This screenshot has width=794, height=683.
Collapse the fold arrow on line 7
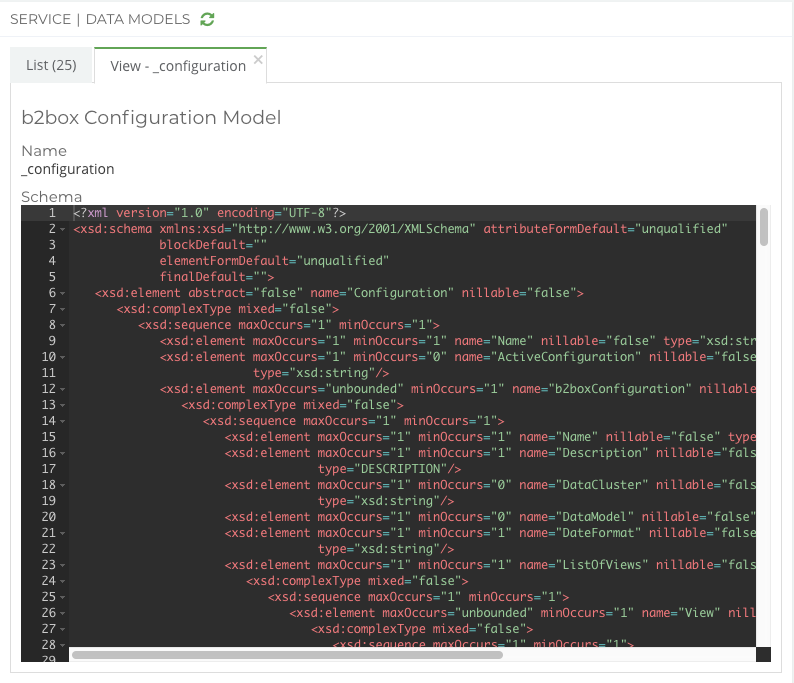click(63, 309)
